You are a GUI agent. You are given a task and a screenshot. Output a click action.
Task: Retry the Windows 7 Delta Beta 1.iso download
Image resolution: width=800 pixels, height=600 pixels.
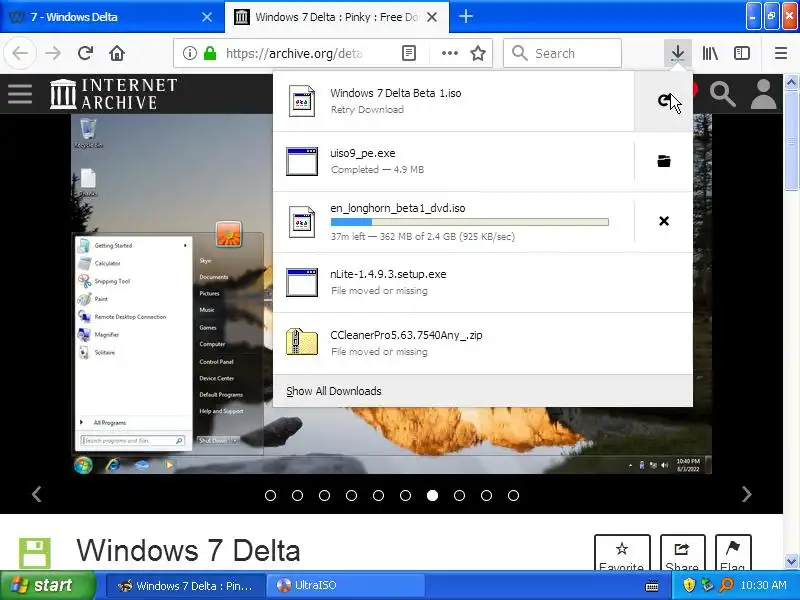[663, 101]
